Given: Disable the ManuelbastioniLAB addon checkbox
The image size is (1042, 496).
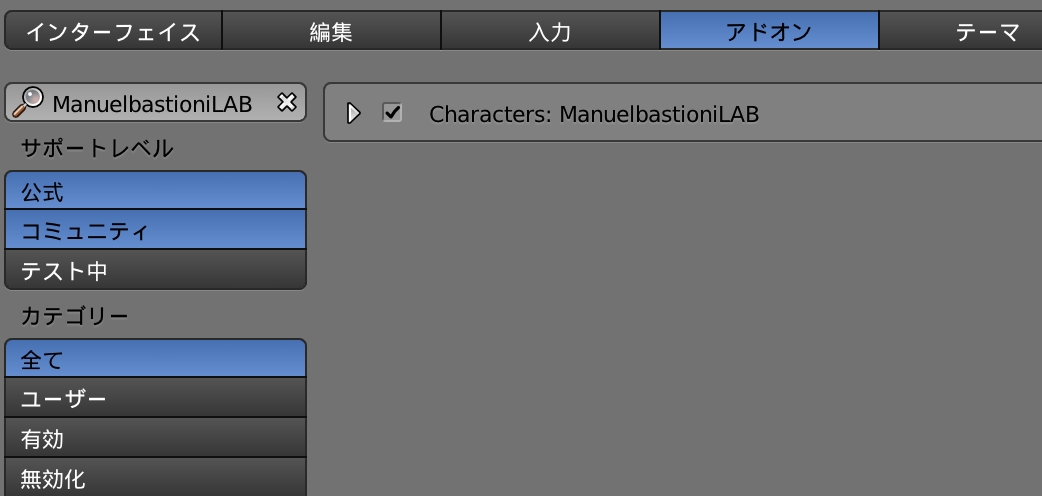Looking at the screenshot, I should tap(392, 112).
